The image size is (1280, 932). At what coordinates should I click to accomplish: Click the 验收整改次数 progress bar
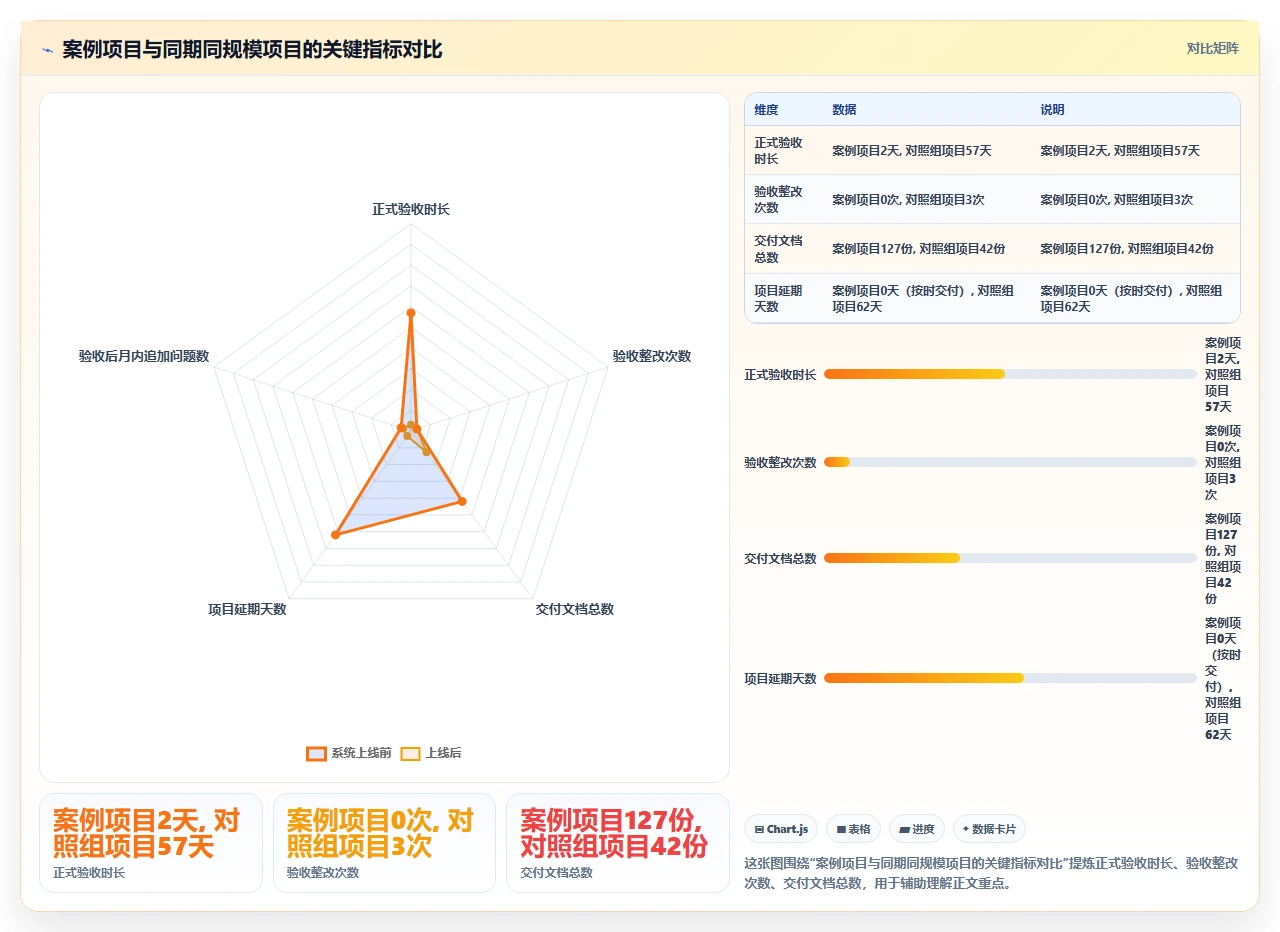(x=1010, y=462)
